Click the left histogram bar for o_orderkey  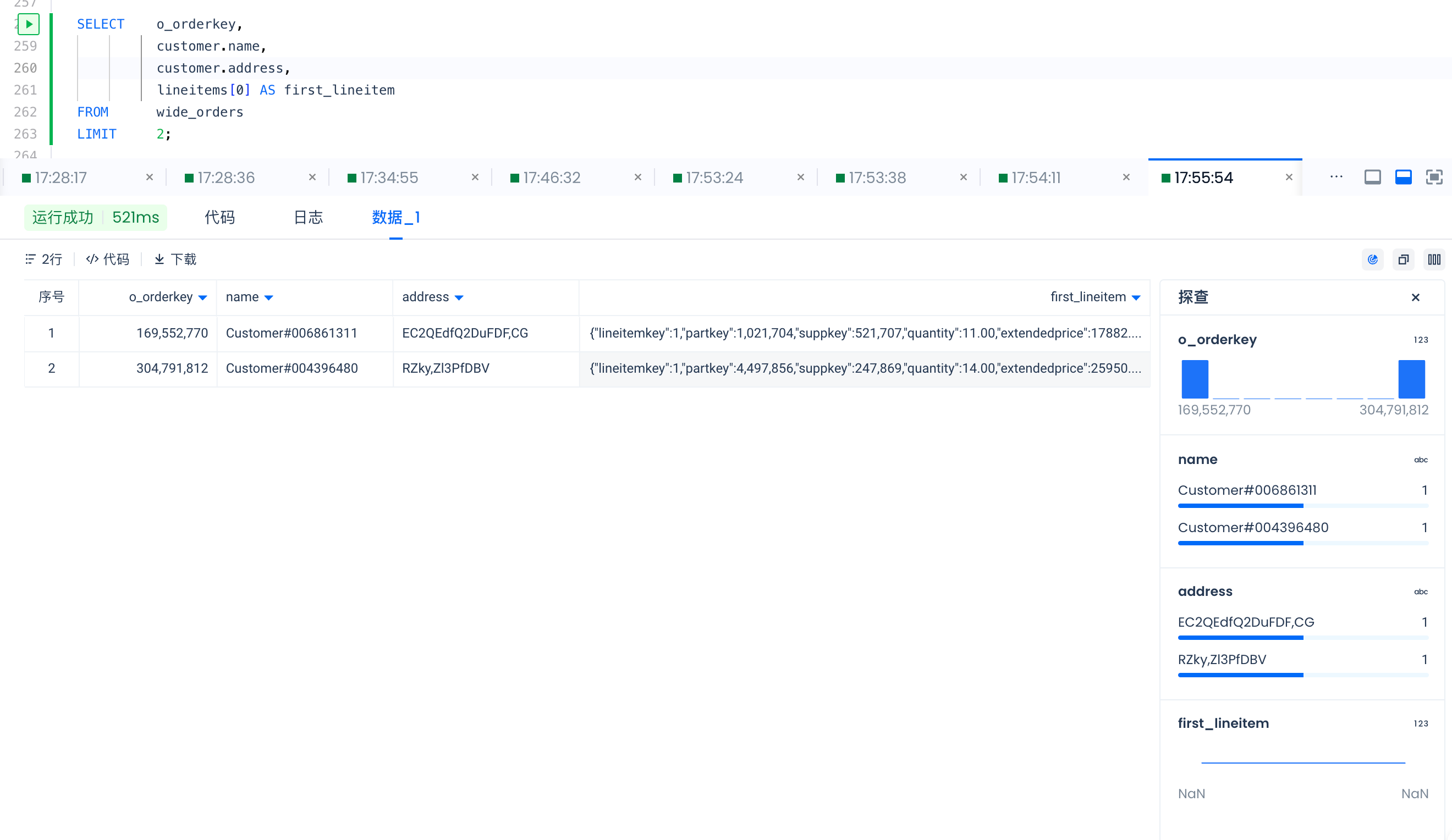click(1195, 379)
